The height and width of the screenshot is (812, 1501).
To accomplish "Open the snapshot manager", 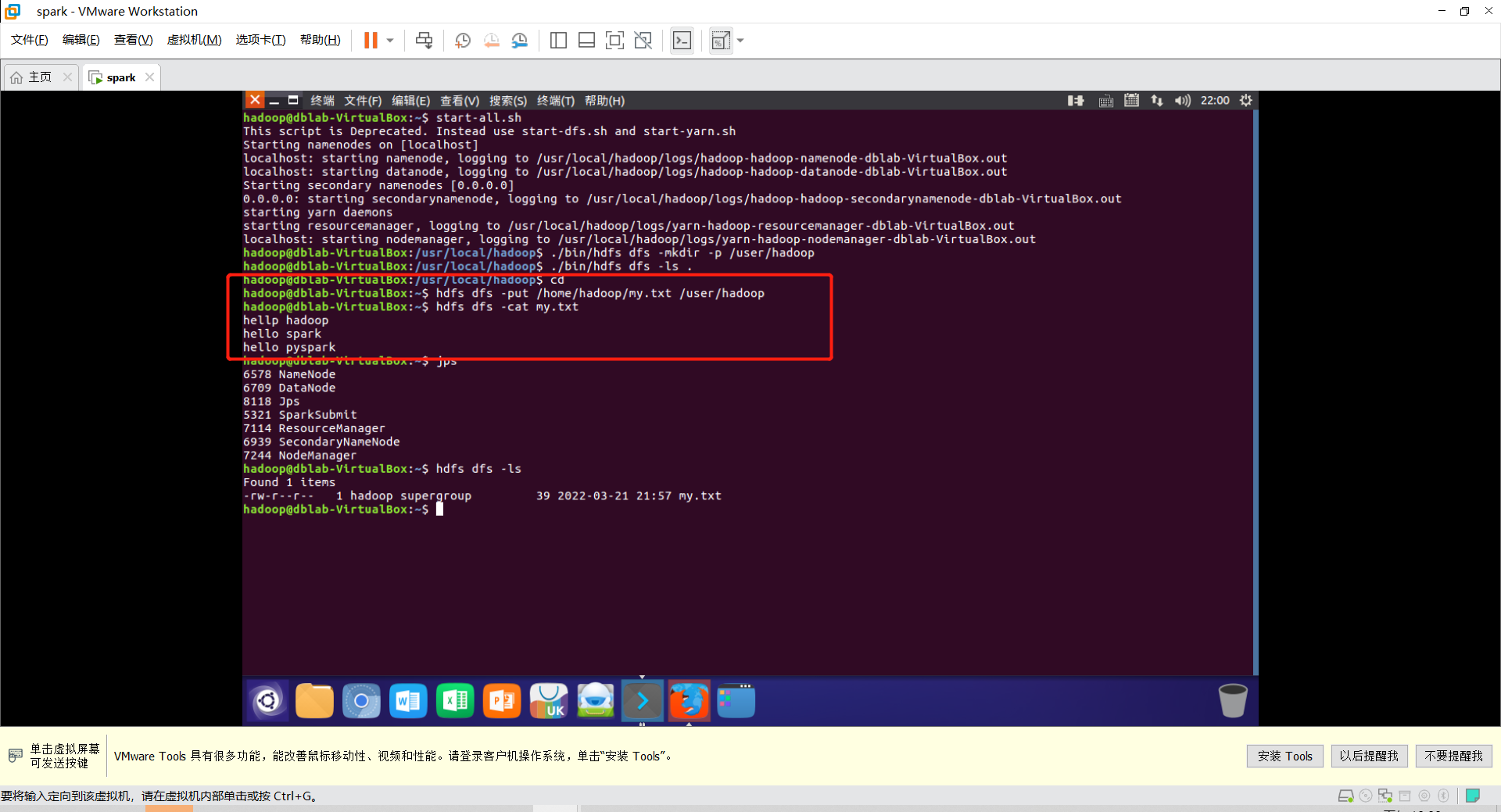I will pos(520,40).
